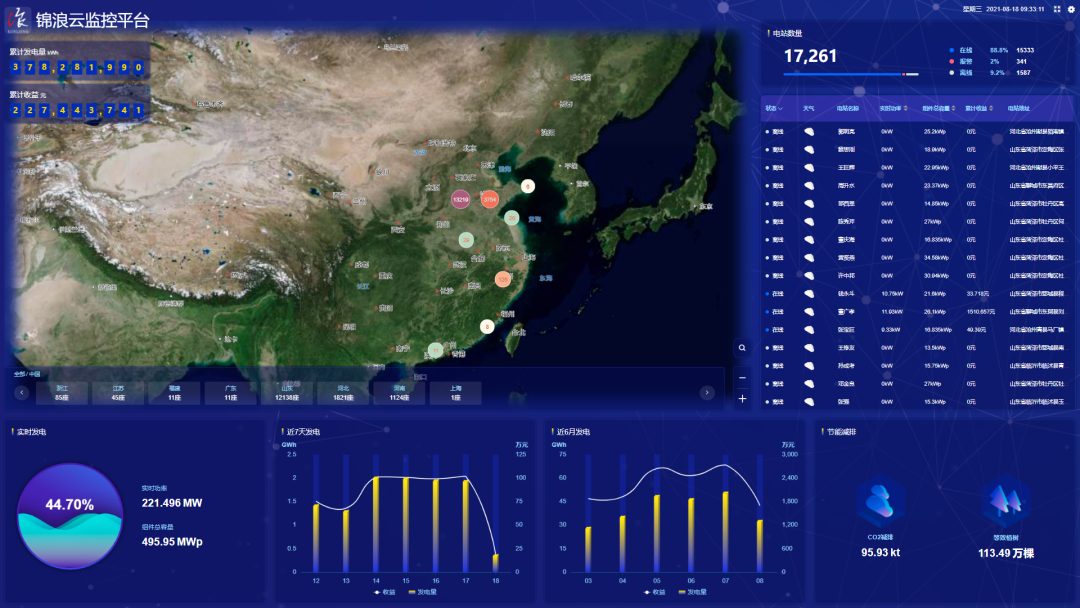Click the 全部 / 中国 breadcrumb
This screenshot has width=1080, height=608.
[x=27, y=374]
